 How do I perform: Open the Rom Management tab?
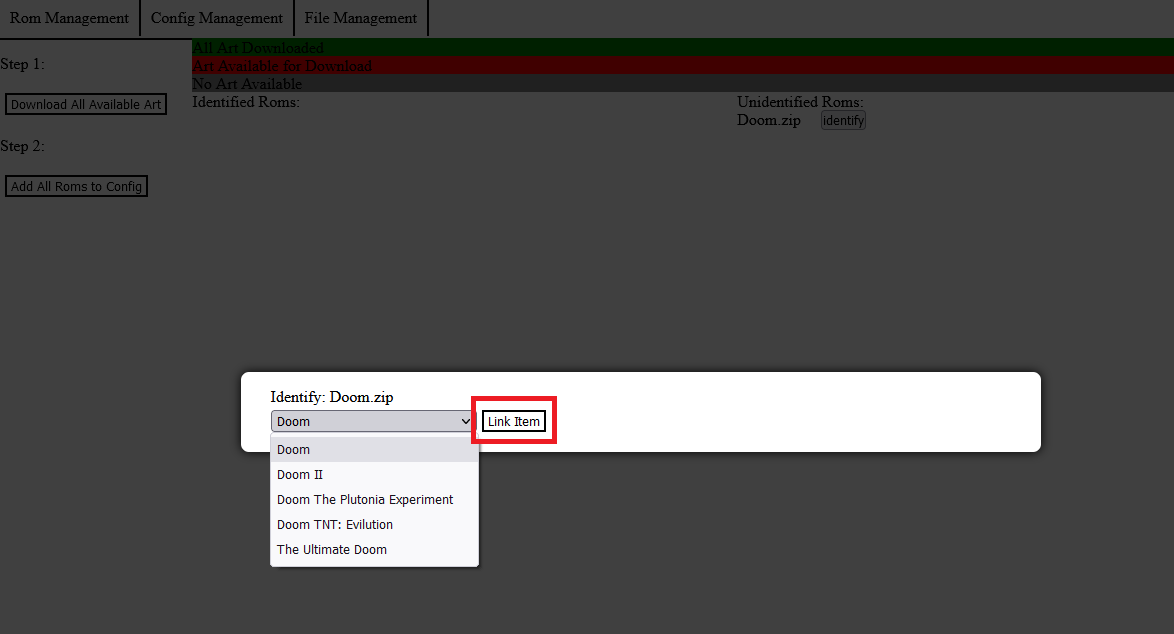(x=69, y=18)
